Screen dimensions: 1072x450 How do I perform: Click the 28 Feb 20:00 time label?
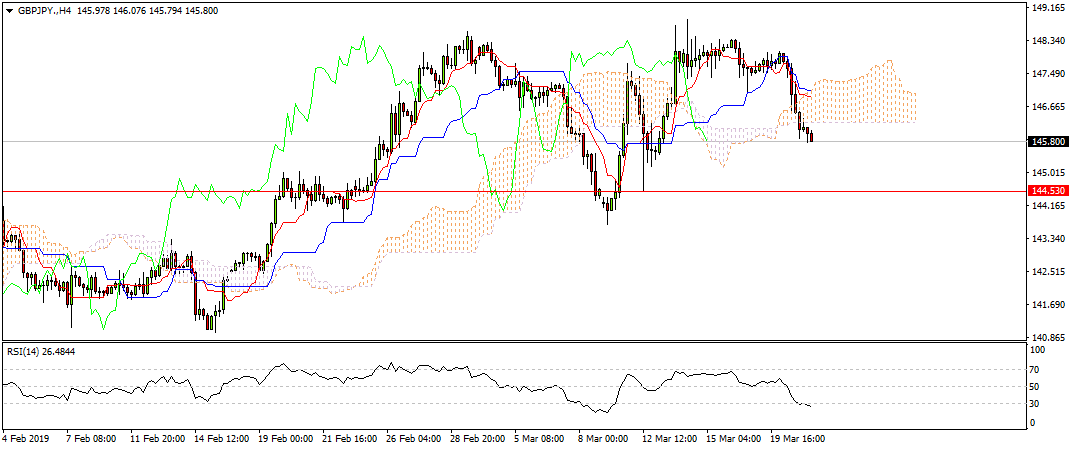coord(479,438)
